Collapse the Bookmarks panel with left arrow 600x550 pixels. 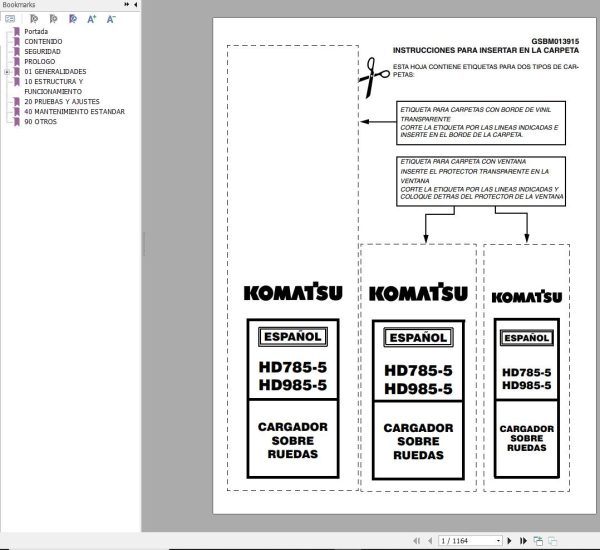[x=135, y=5]
